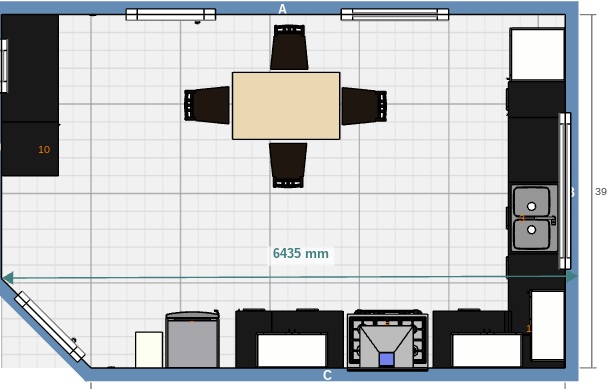607x389 pixels.
Task: Select the beige dining table
Action: 286,106
